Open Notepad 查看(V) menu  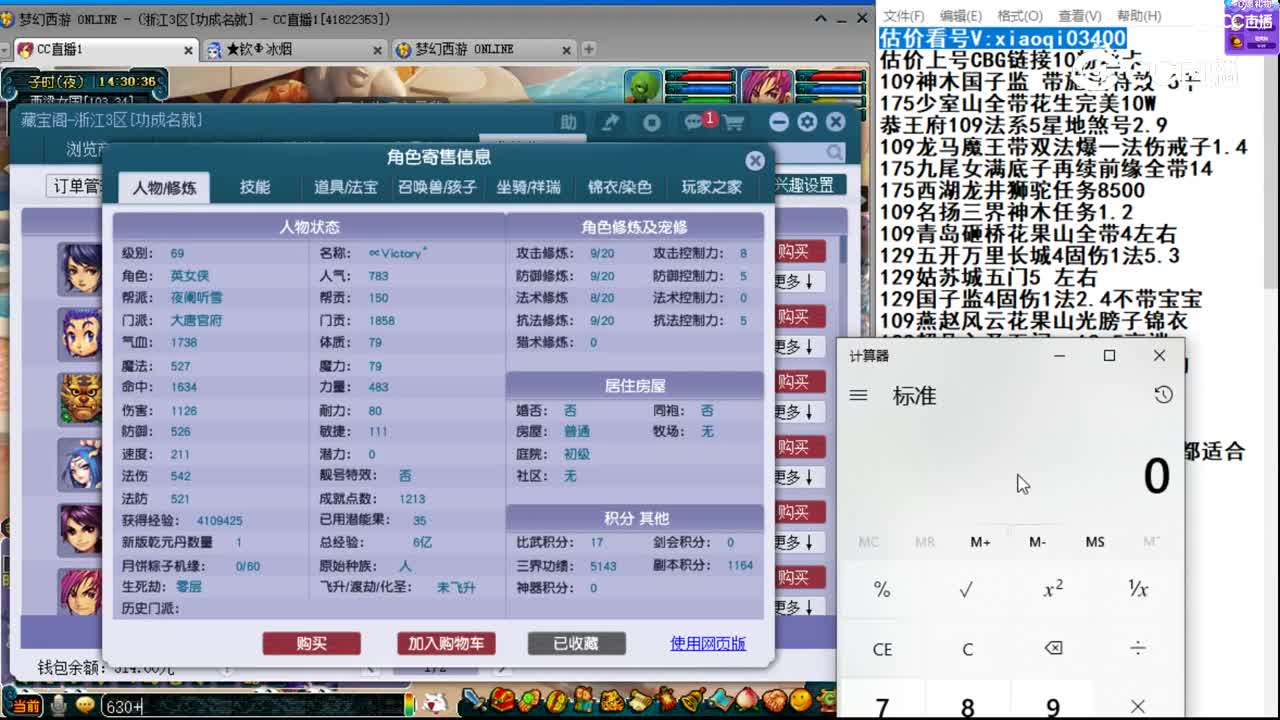point(1079,16)
